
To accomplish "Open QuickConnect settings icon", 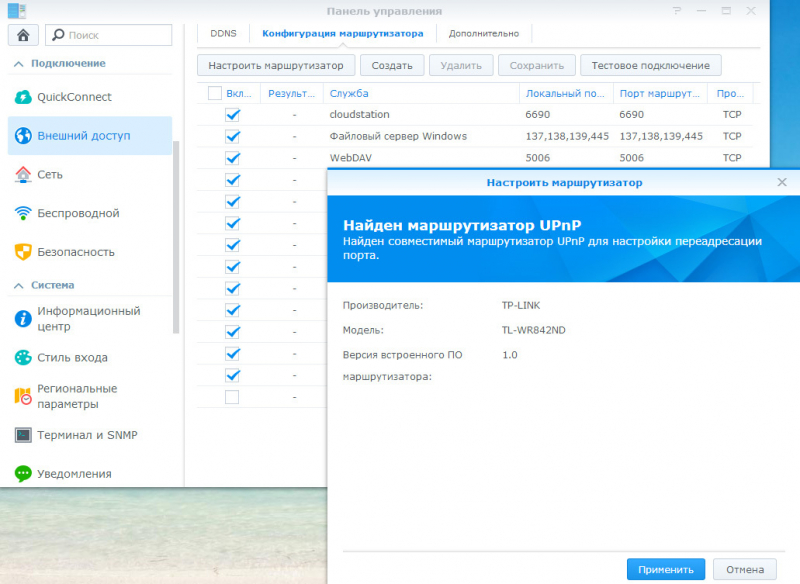I will coord(23,97).
